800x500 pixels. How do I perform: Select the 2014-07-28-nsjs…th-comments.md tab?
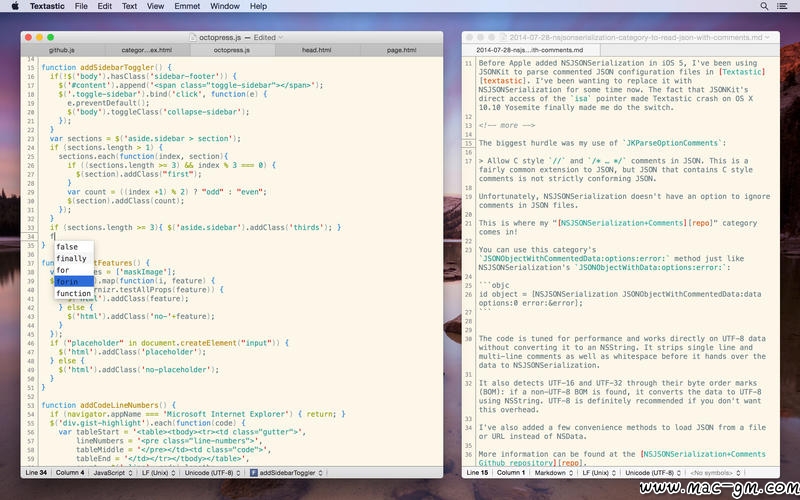click(531, 50)
